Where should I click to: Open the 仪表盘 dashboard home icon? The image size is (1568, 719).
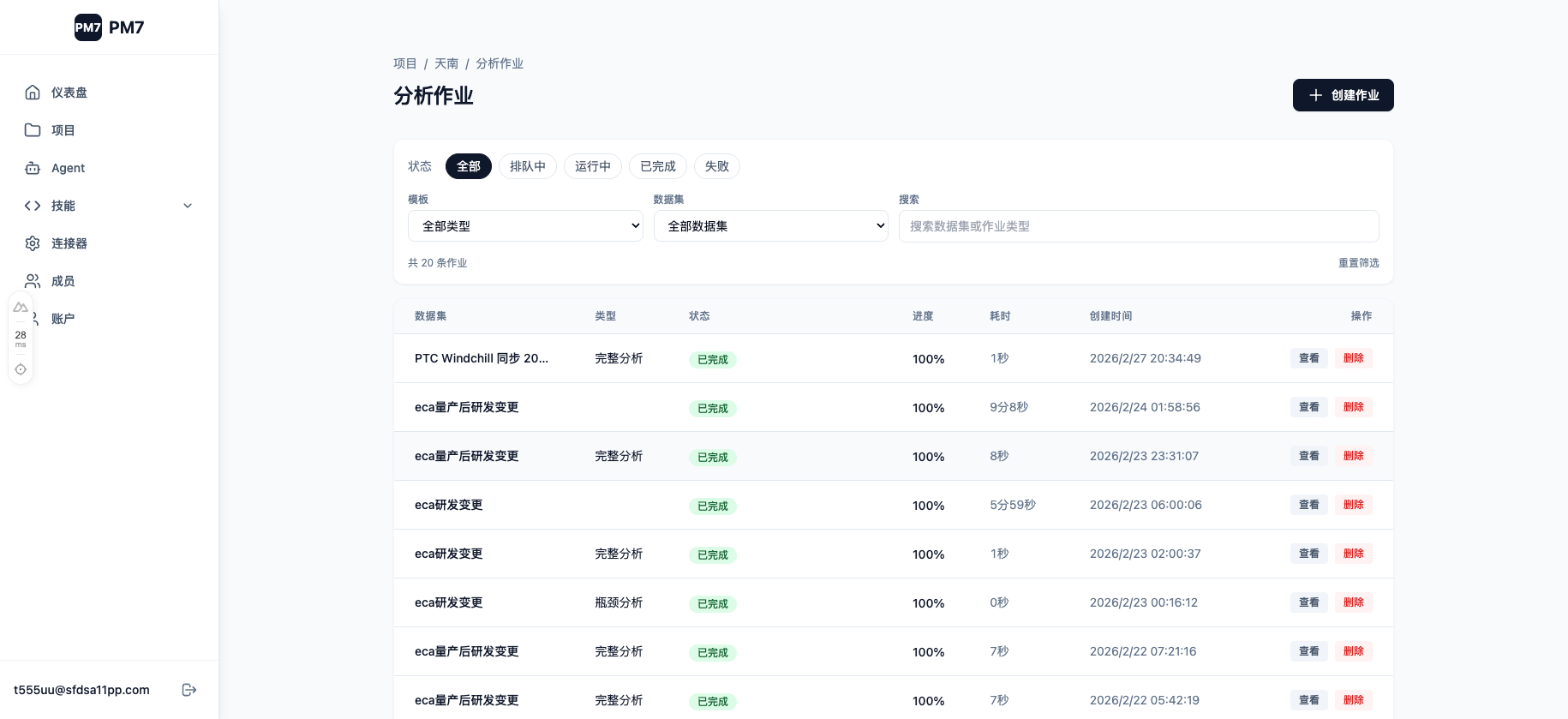click(x=33, y=93)
